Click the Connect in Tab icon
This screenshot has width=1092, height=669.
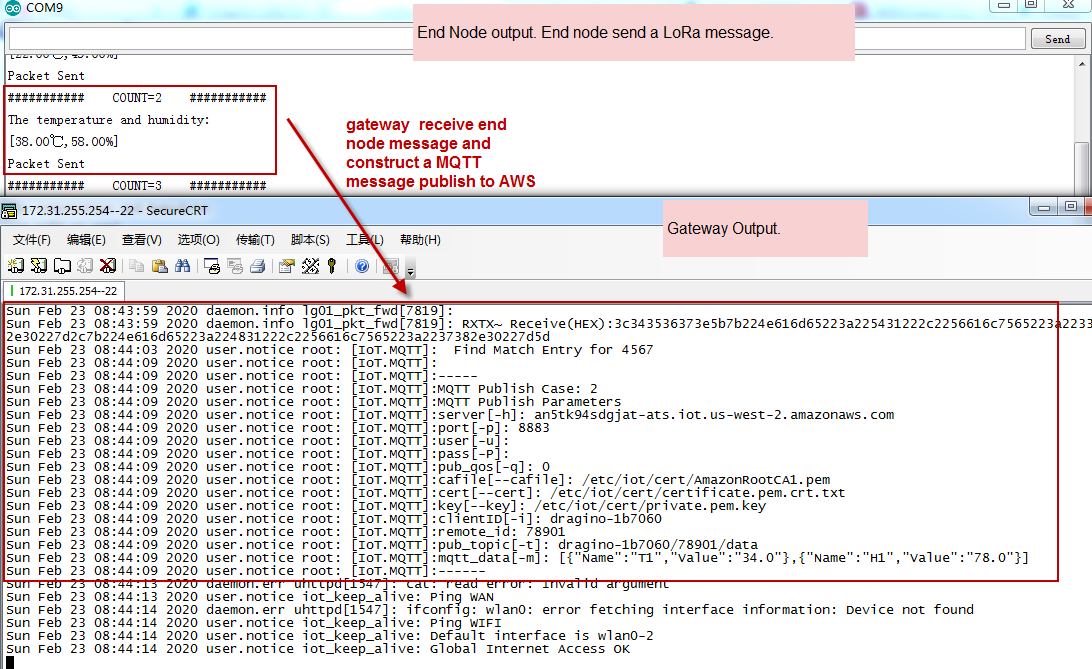point(62,266)
